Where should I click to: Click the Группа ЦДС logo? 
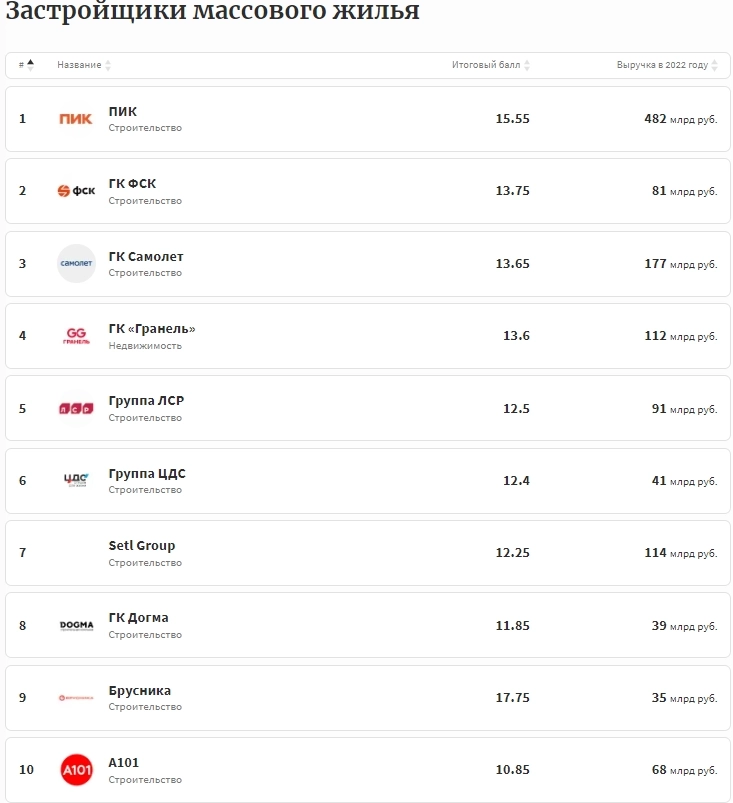pos(76,480)
